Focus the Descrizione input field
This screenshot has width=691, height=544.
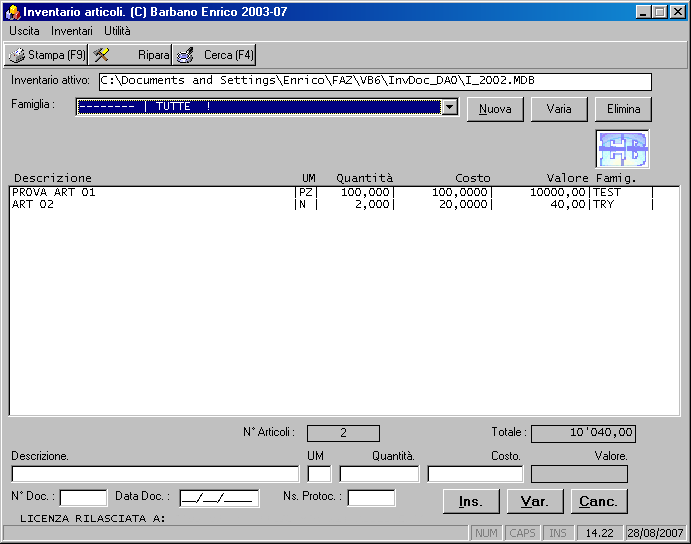coord(155,474)
